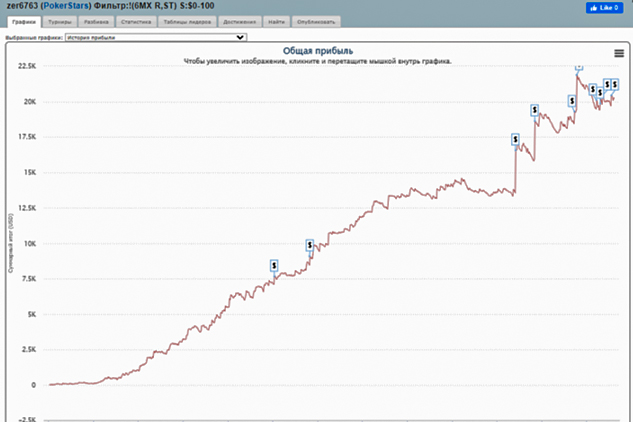This screenshot has width=633, height=422.
Task: Click the $ marker at the chart's peak
Action: tap(578, 67)
